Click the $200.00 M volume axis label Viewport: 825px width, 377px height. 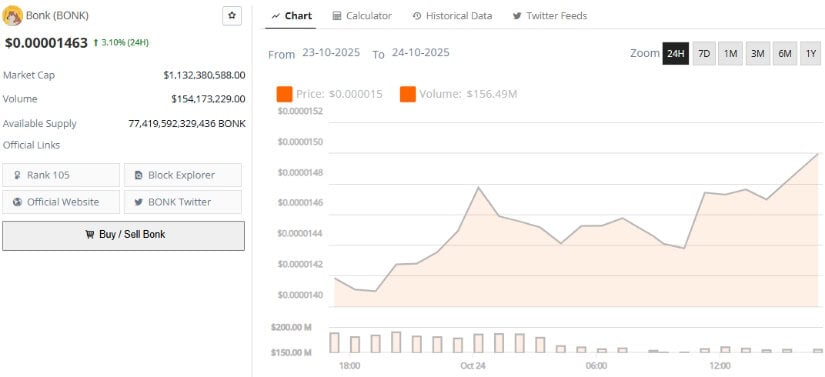pos(291,327)
